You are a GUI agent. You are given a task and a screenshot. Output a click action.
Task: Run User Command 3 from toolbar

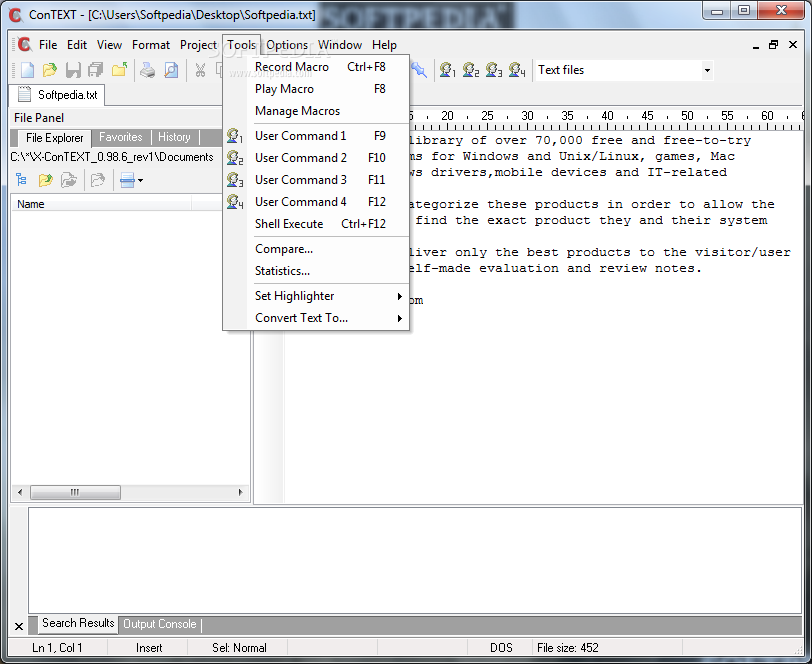pos(494,70)
